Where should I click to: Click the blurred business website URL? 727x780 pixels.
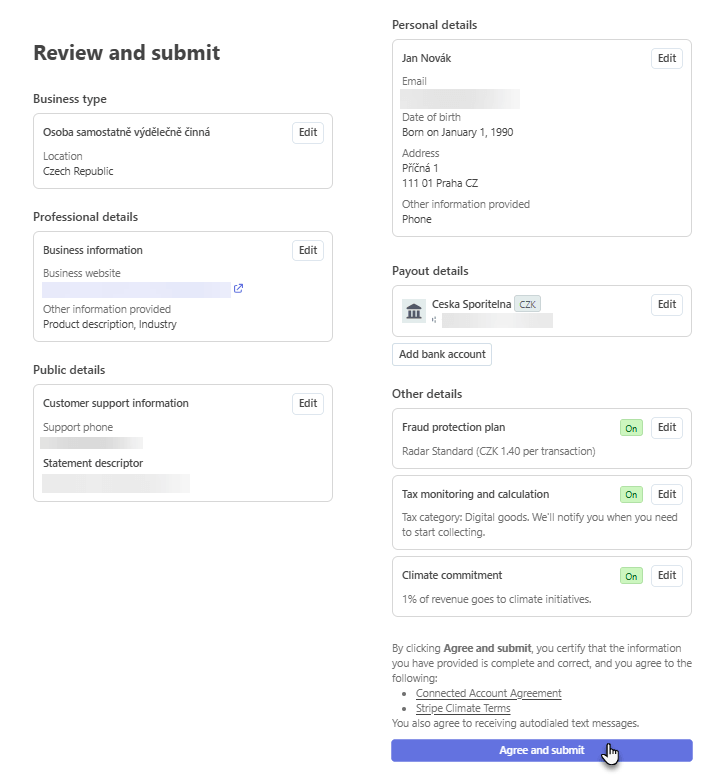pos(136,290)
